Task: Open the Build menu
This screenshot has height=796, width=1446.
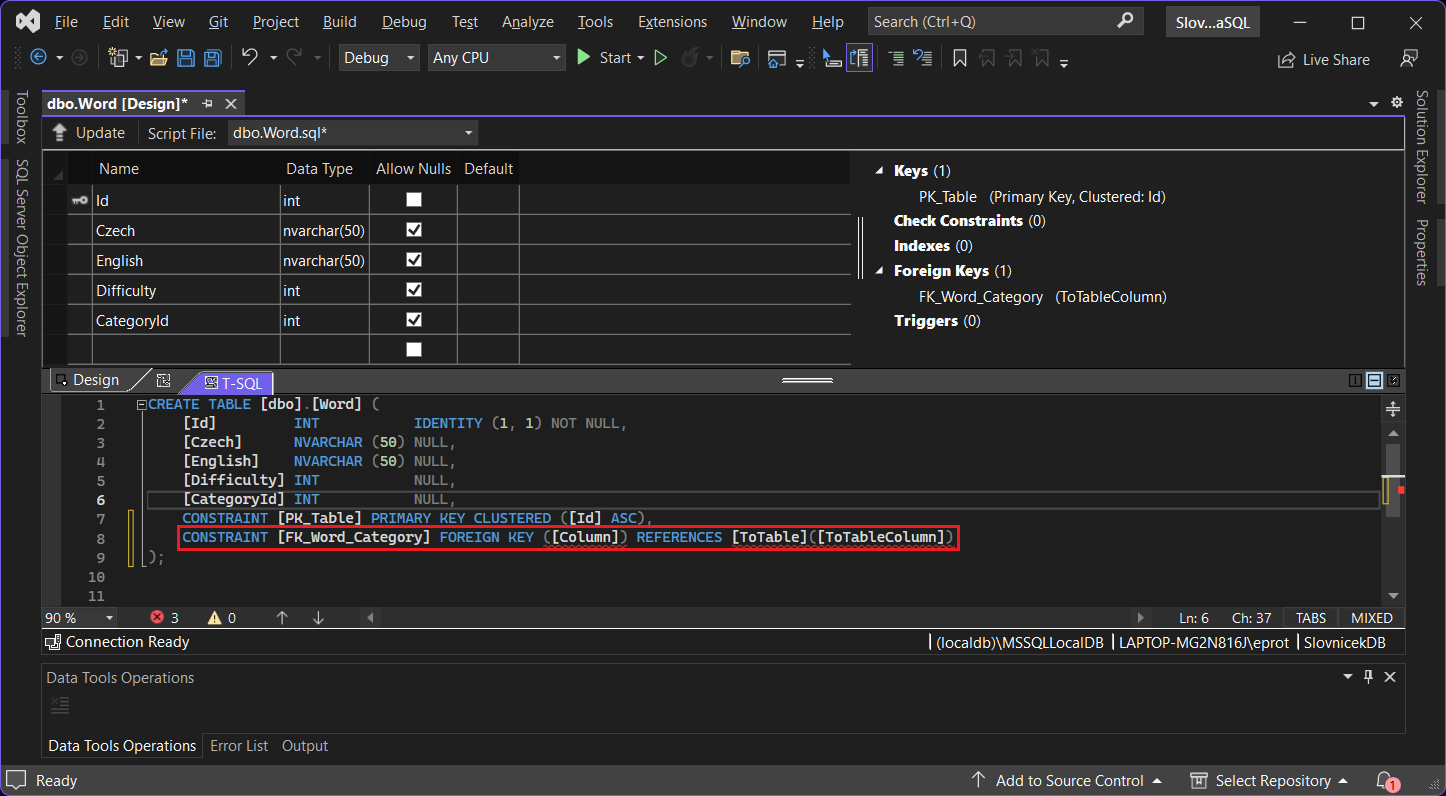Action: [340, 21]
